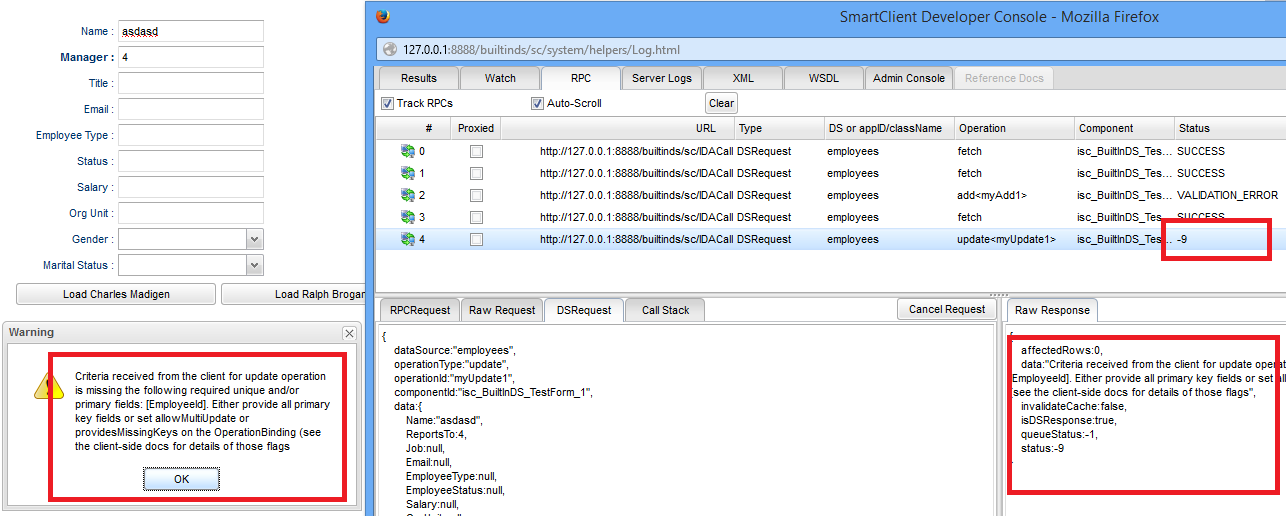Switch to the Server Logs tab
1286x516 pixels.
click(661, 78)
